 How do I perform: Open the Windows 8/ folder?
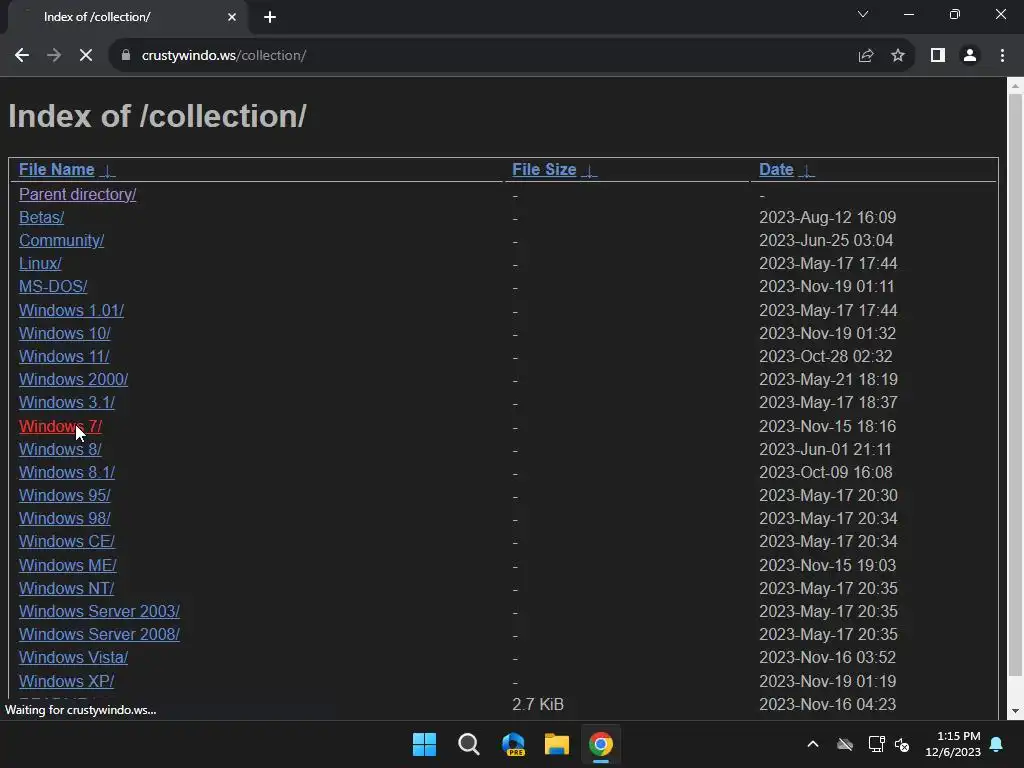click(60, 449)
